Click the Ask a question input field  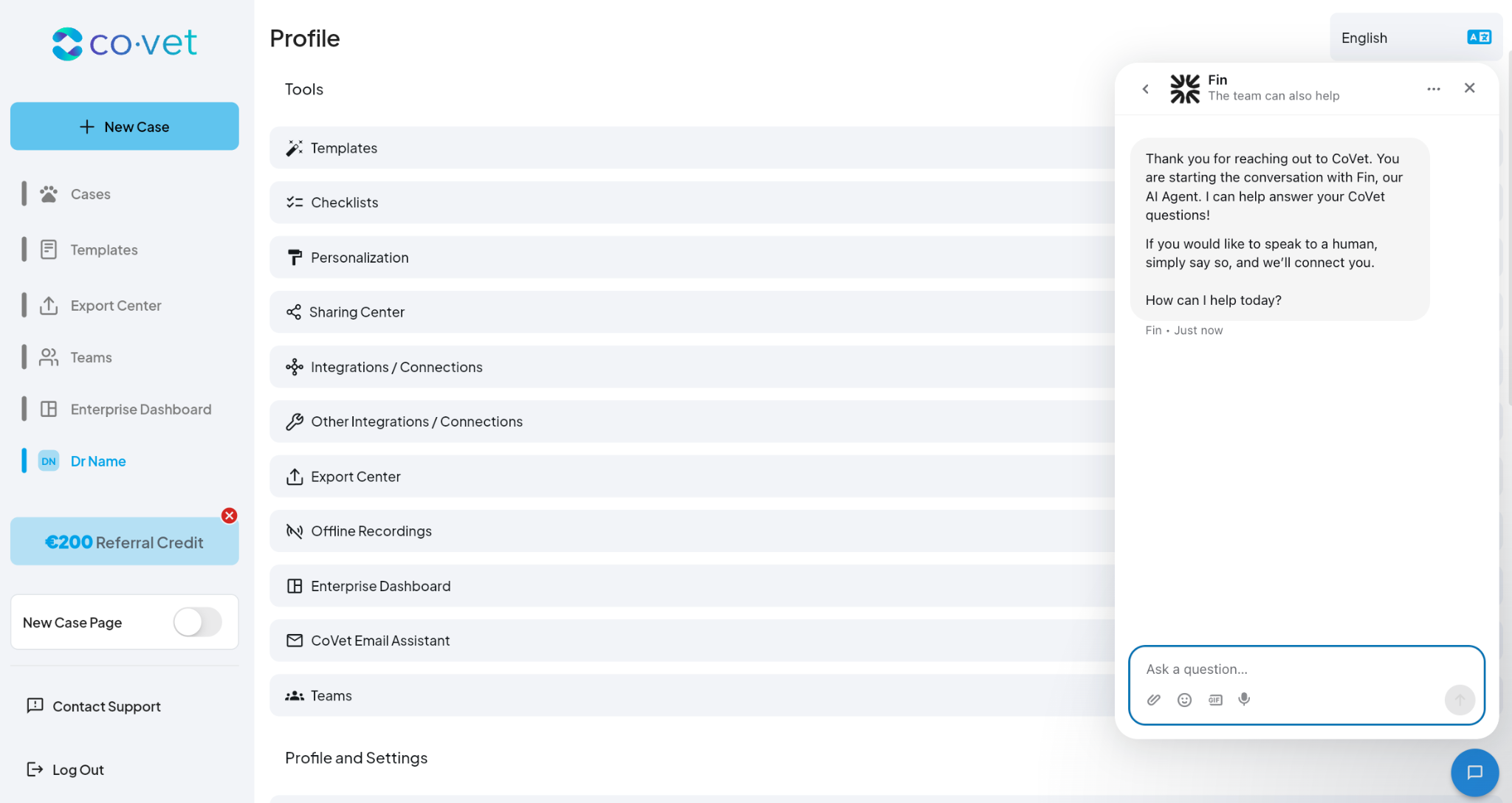click(1306, 669)
